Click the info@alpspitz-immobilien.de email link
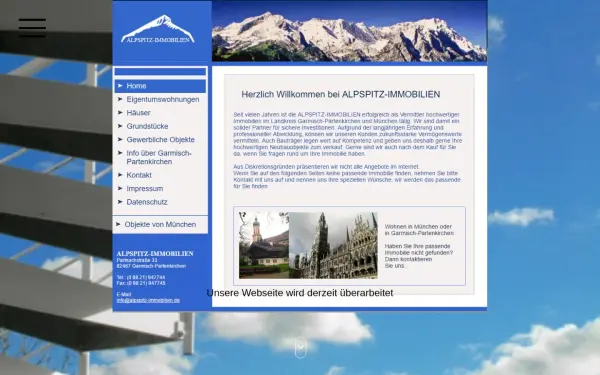Screen dimensions: 600x375 click(148, 300)
